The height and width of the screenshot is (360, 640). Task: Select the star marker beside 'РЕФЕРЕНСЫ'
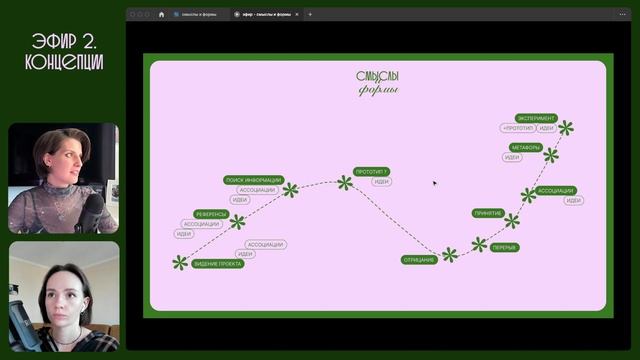click(237, 222)
